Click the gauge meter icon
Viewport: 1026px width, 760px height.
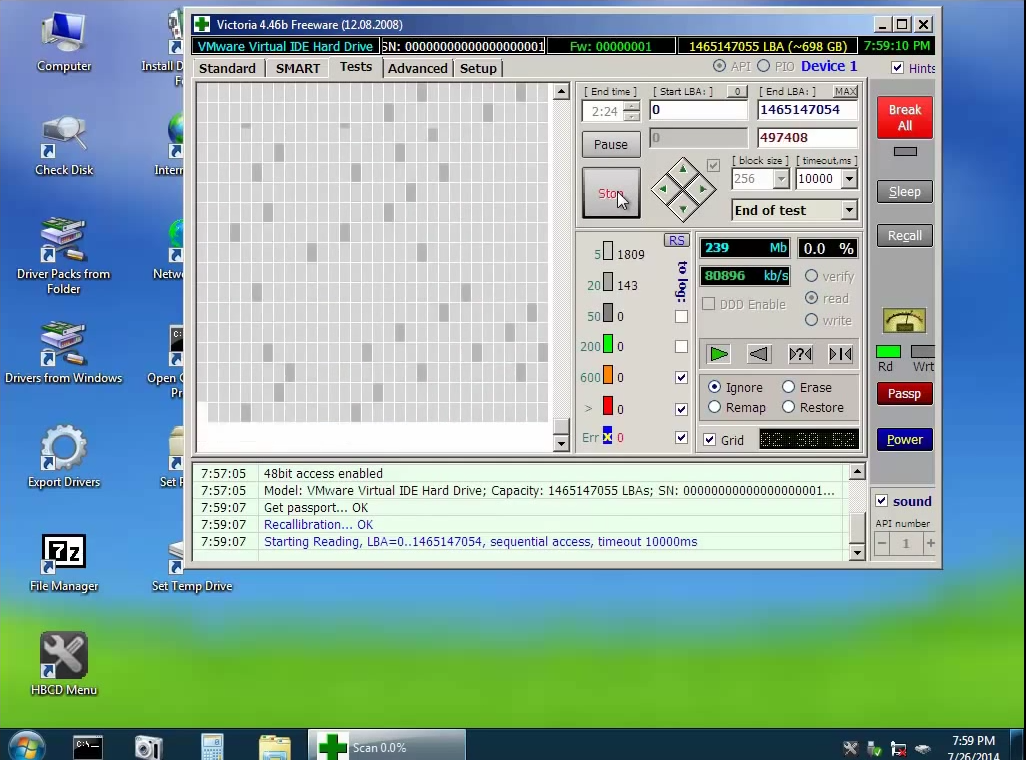(904, 320)
